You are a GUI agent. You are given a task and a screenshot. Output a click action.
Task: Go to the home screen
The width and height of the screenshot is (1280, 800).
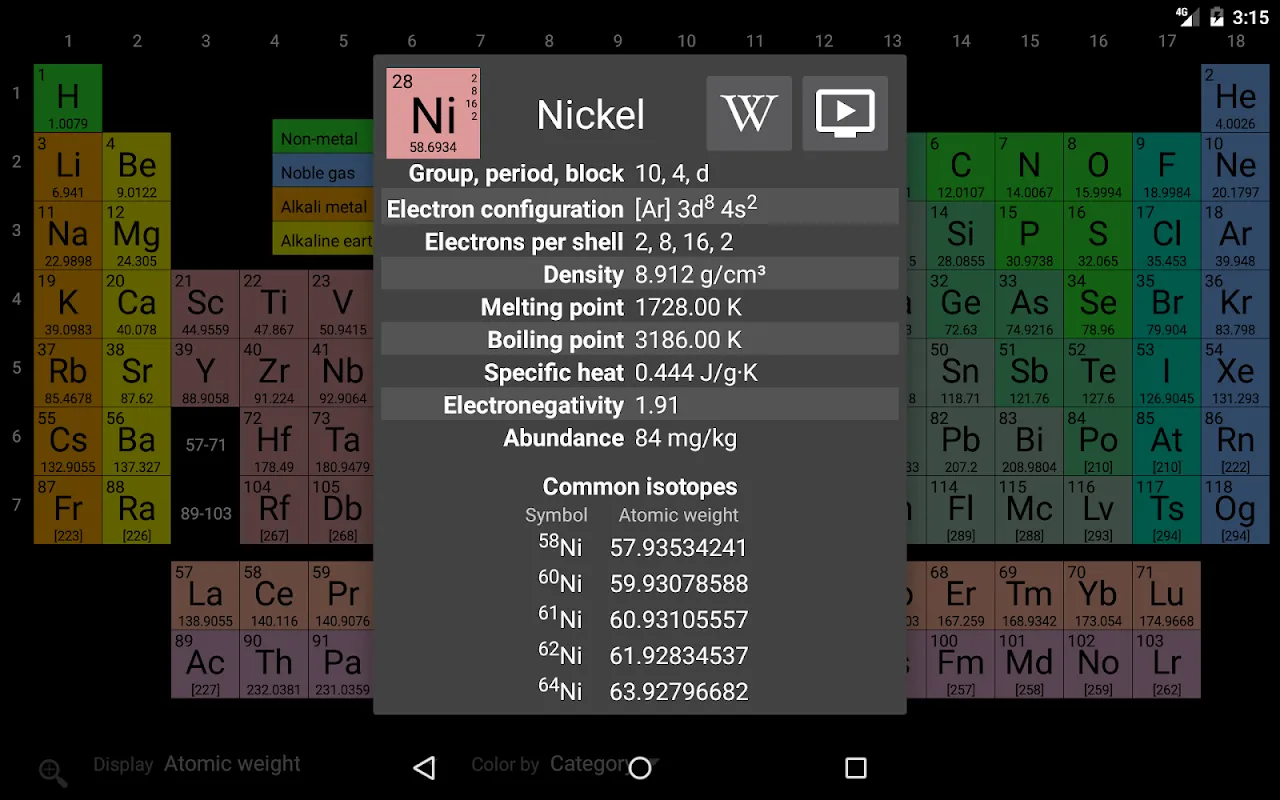click(x=640, y=767)
